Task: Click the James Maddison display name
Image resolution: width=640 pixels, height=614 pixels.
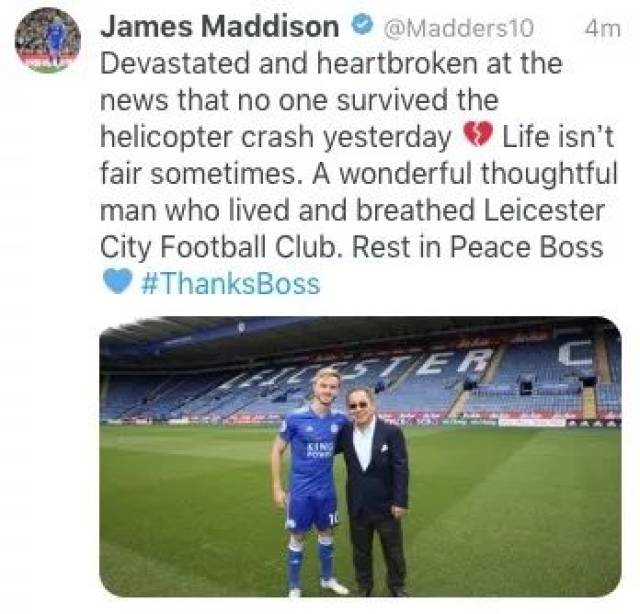Action: pyautogui.click(x=220, y=27)
